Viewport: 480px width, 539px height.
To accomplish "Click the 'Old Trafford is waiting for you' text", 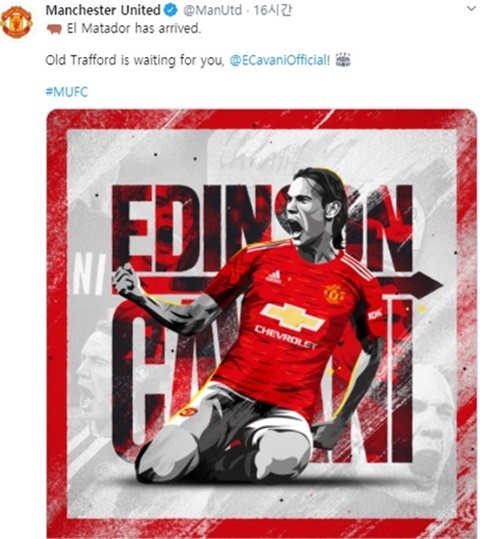I will [x=135, y=60].
